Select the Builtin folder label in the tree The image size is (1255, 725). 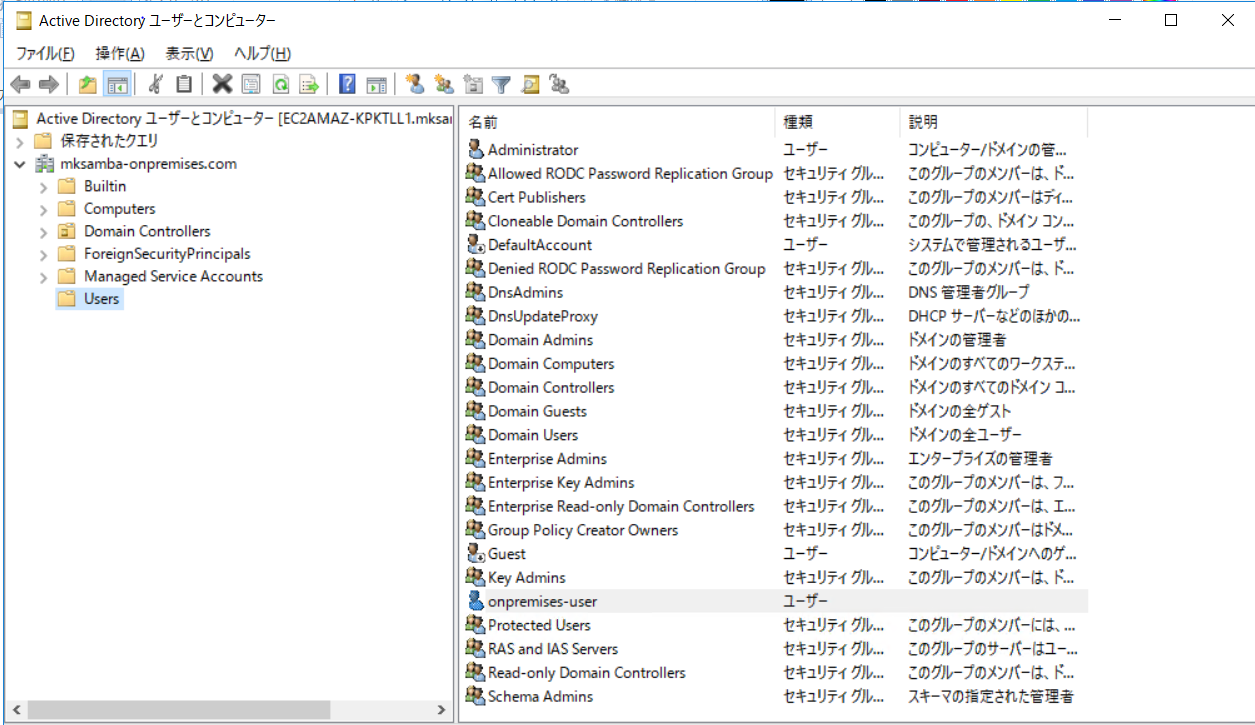coord(105,186)
